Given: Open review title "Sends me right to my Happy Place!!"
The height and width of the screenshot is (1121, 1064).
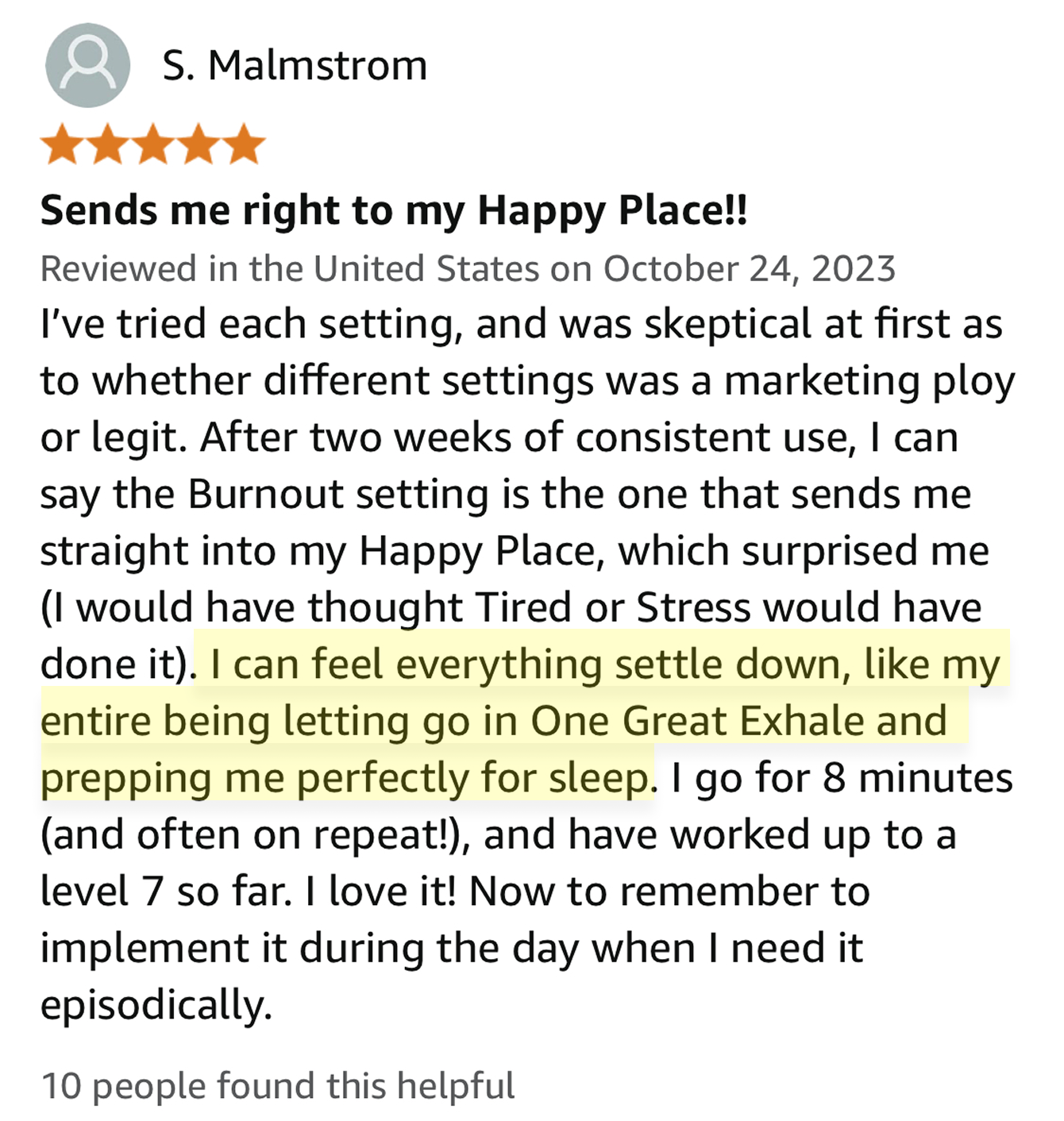Looking at the screenshot, I should point(394,210).
